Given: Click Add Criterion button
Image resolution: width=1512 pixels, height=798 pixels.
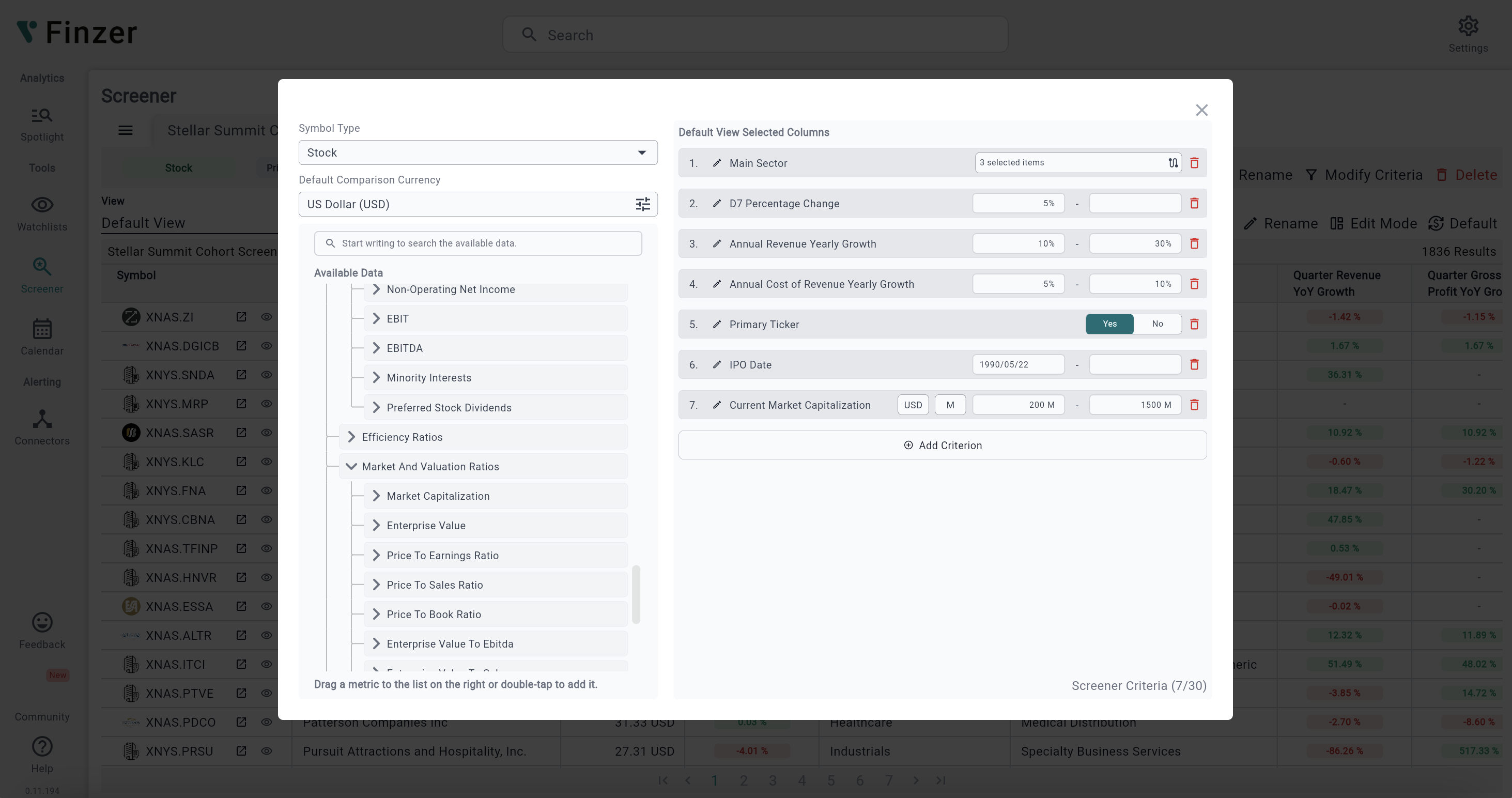Looking at the screenshot, I should click(942, 445).
